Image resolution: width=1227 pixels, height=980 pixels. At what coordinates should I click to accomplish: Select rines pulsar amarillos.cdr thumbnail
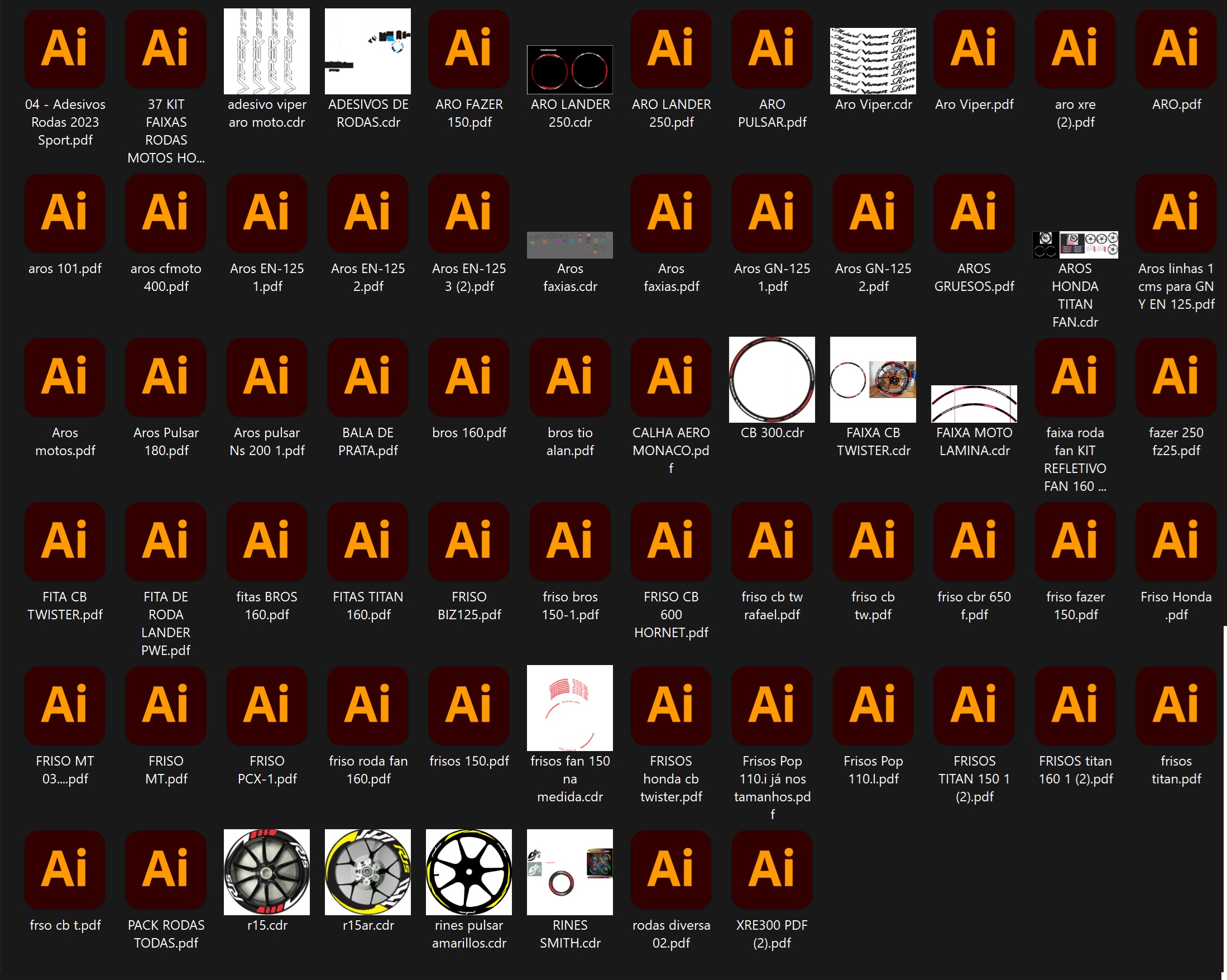click(468, 872)
